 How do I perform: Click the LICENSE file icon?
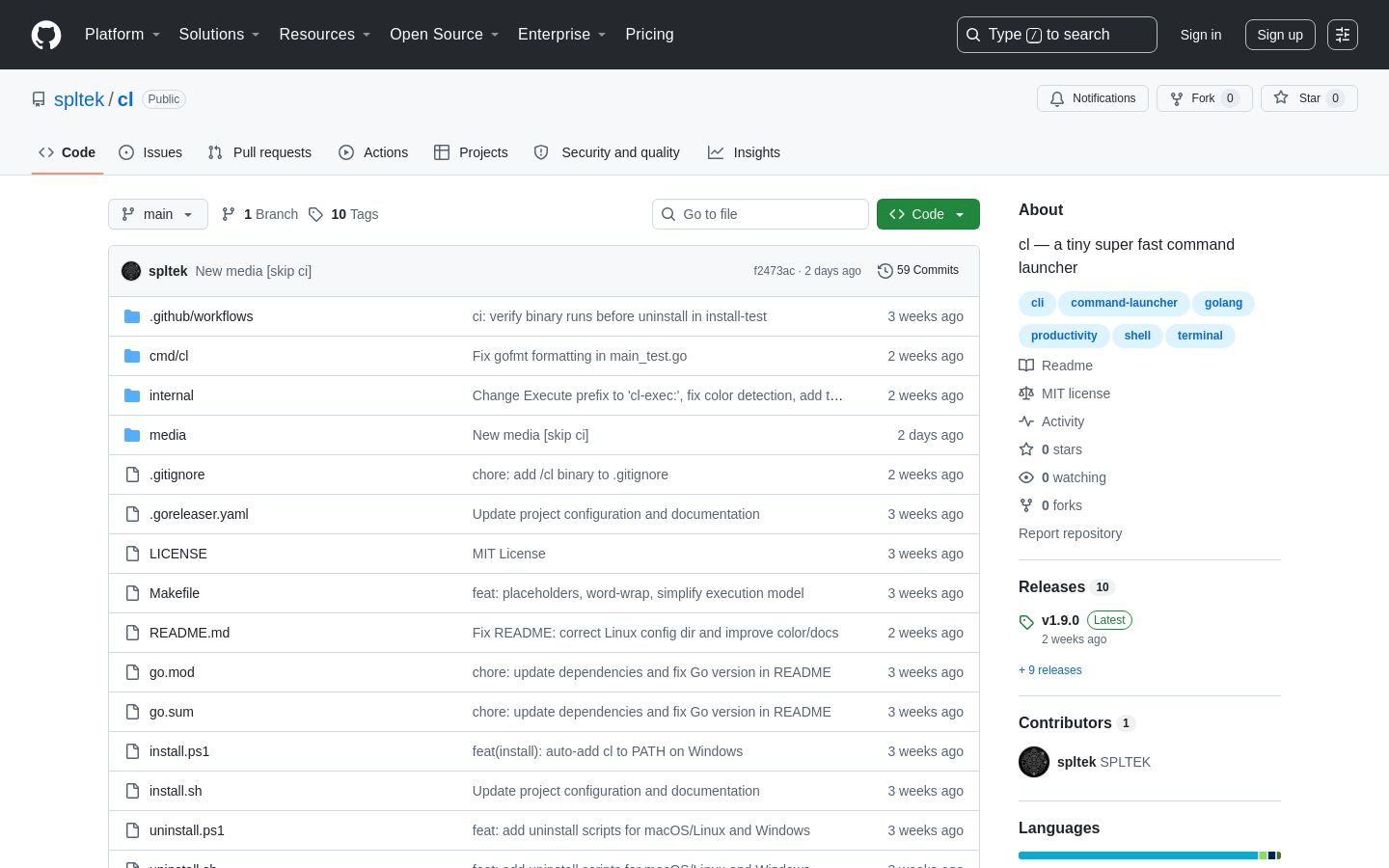tap(132, 554)
